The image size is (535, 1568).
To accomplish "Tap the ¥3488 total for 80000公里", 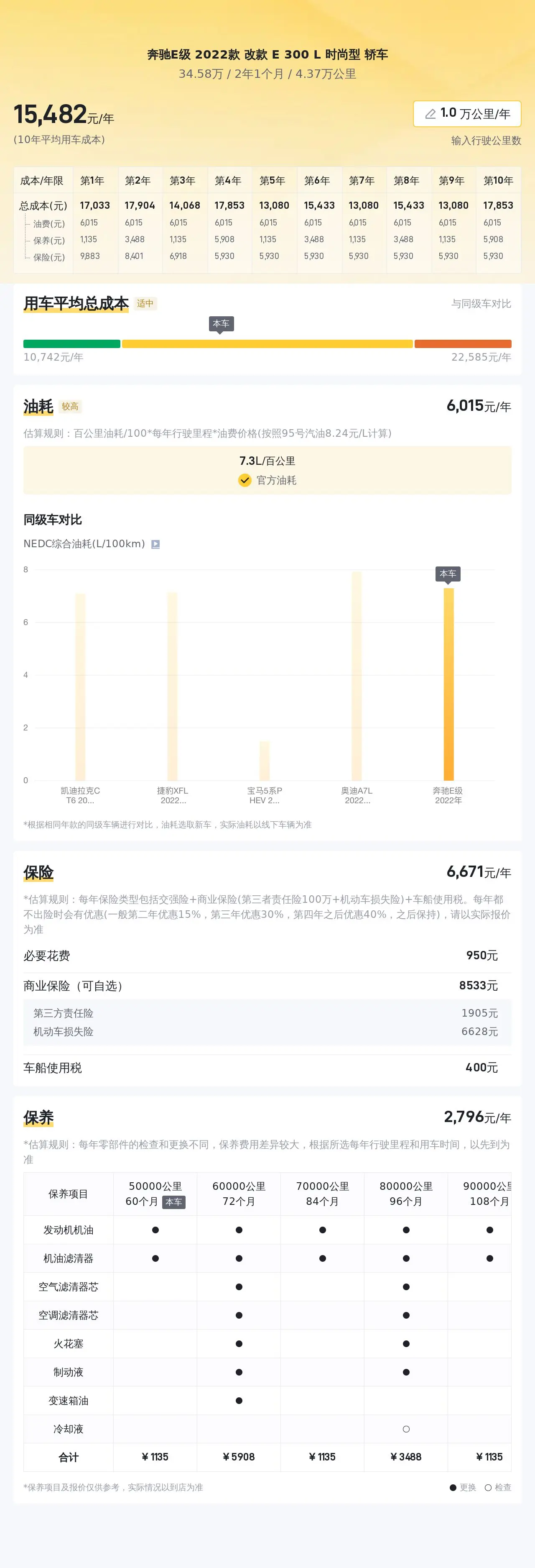I will (406, 1457).
